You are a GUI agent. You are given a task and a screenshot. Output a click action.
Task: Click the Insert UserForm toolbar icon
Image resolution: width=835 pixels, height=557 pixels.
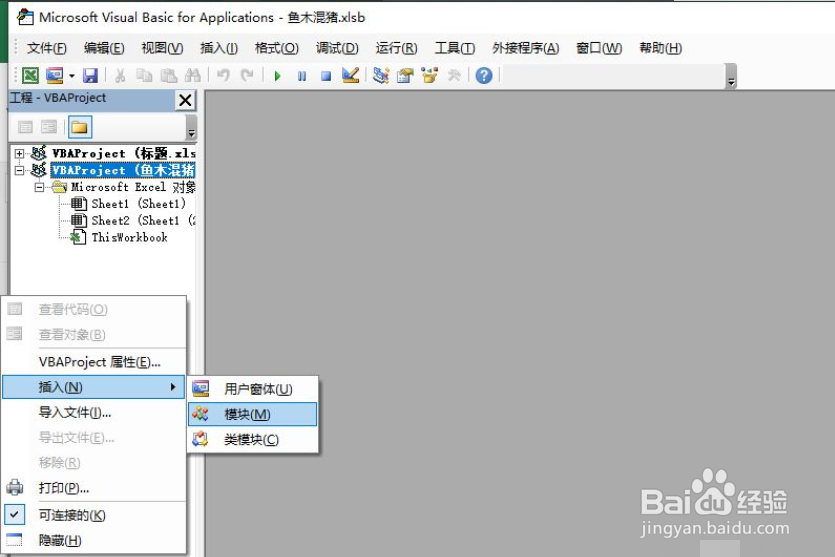click(x=54, y=76)
